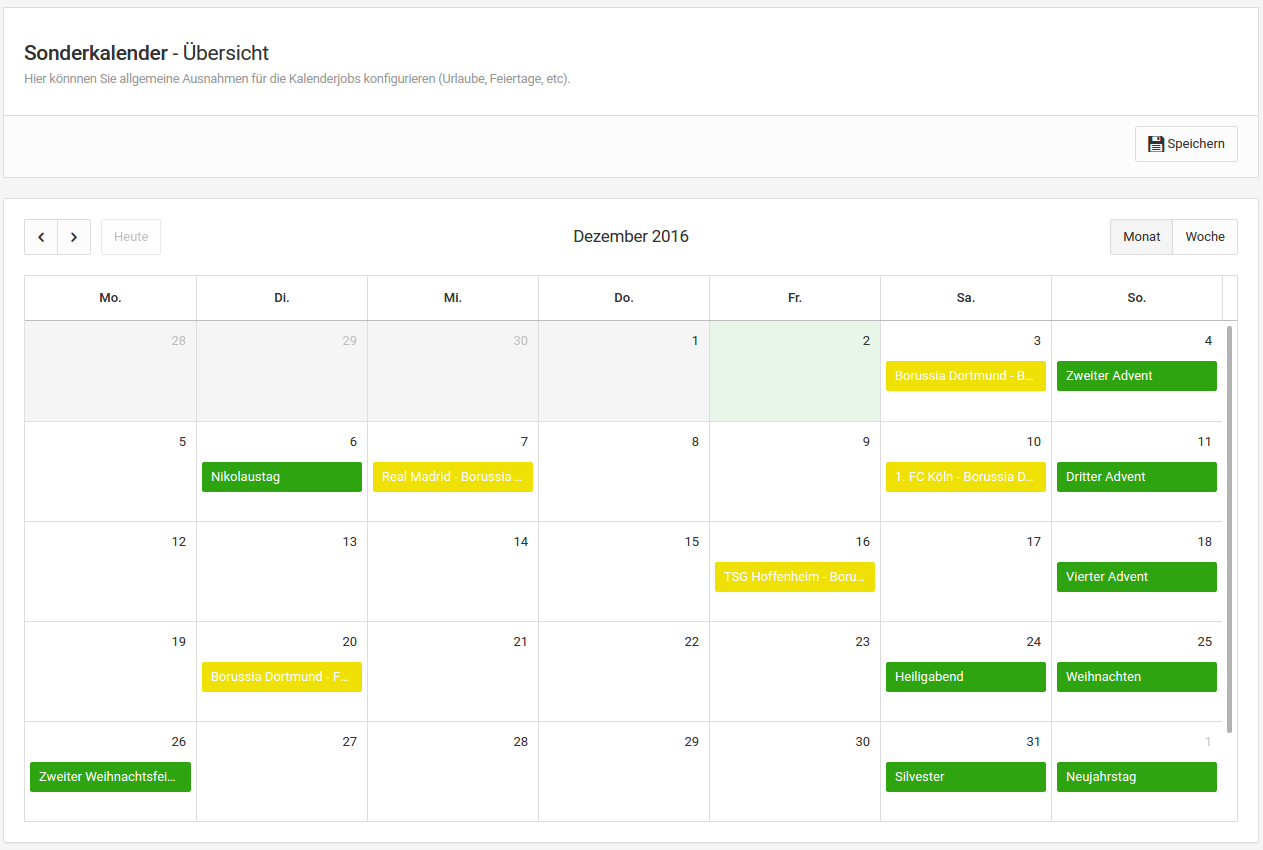Click the calendar's vertical scrollbar

point(1230,528)
